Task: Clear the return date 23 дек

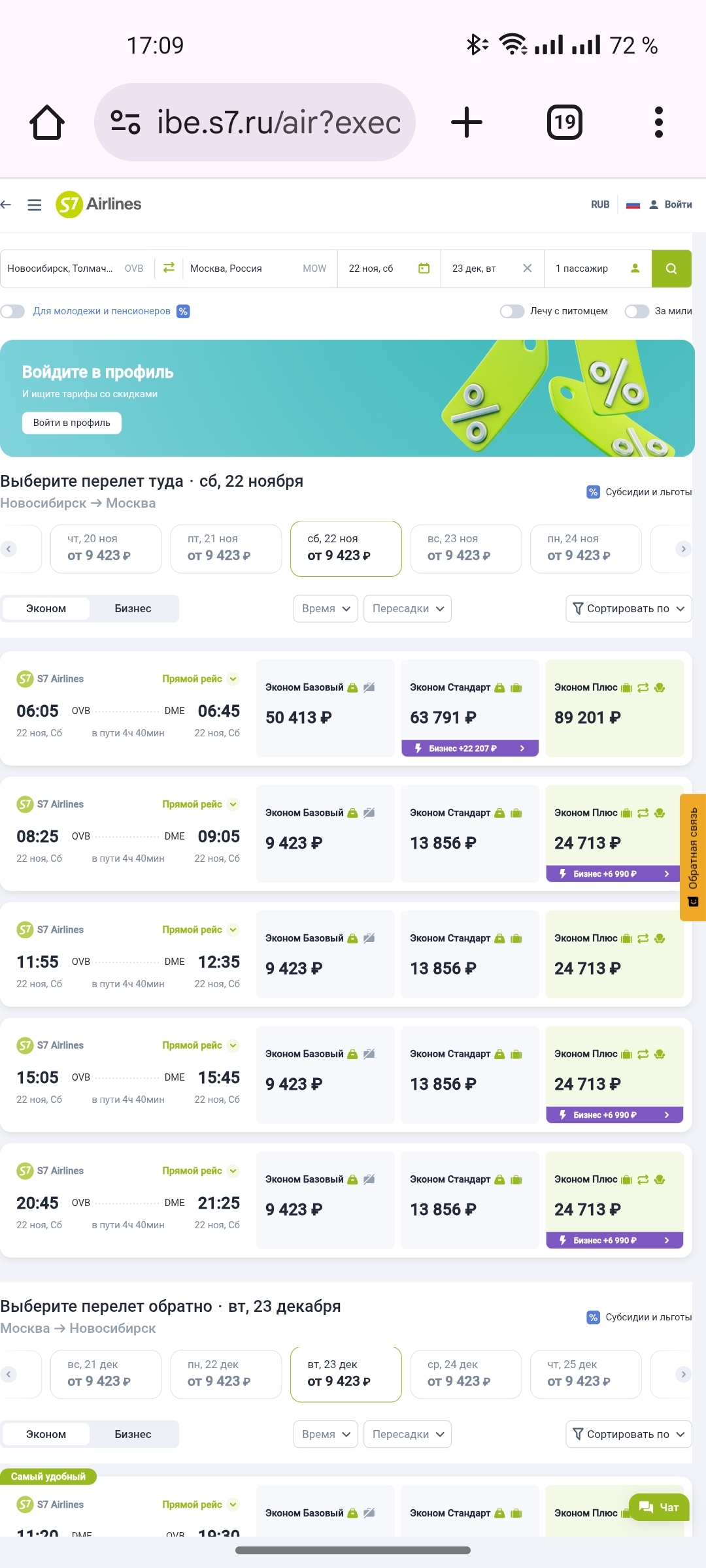Action: click(528, 269)
